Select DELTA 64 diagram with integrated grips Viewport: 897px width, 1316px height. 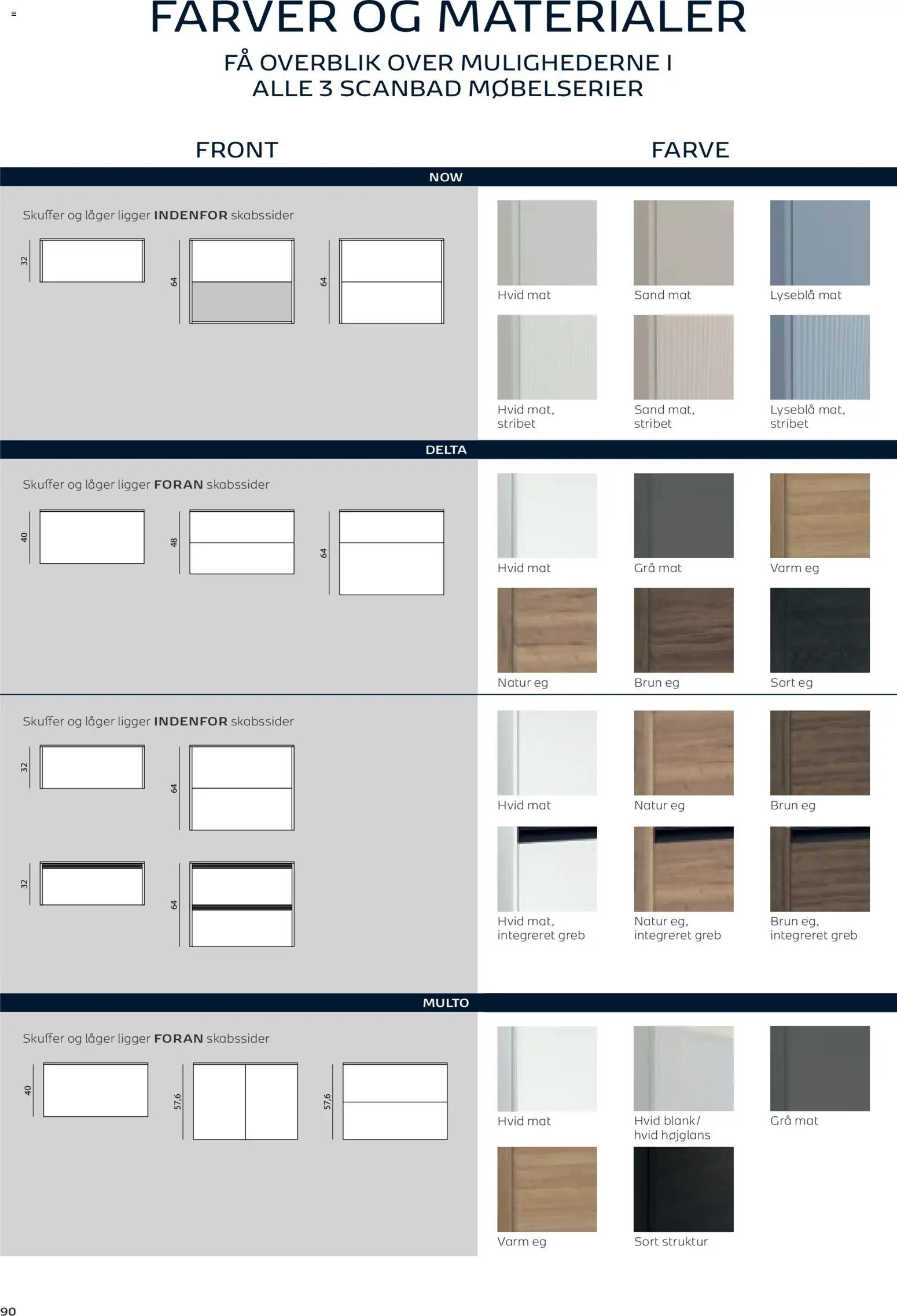coord(242,904)
